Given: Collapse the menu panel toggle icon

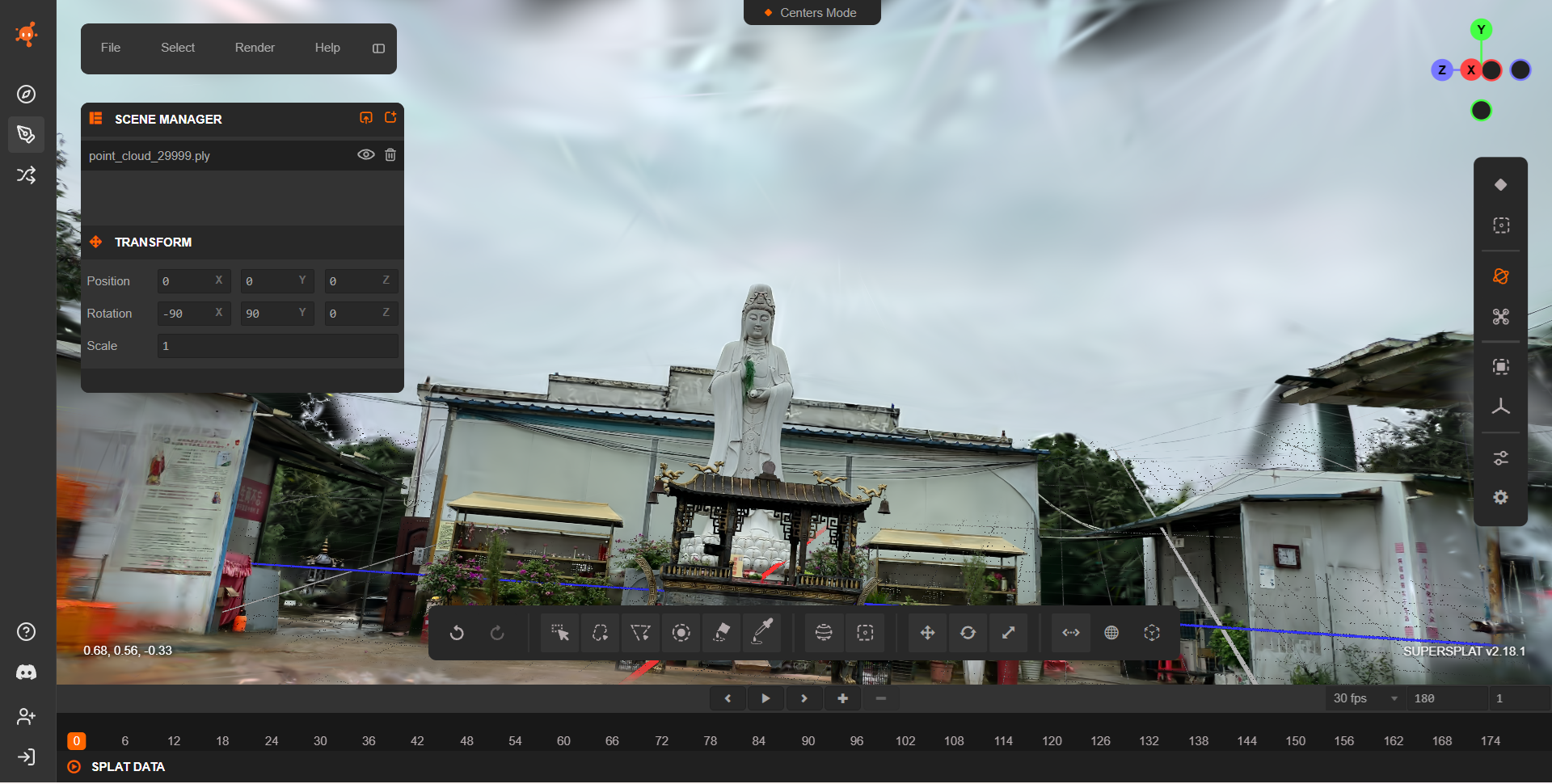Looking at the screenshot, I should pyautogui.click(x=378, y=48).
